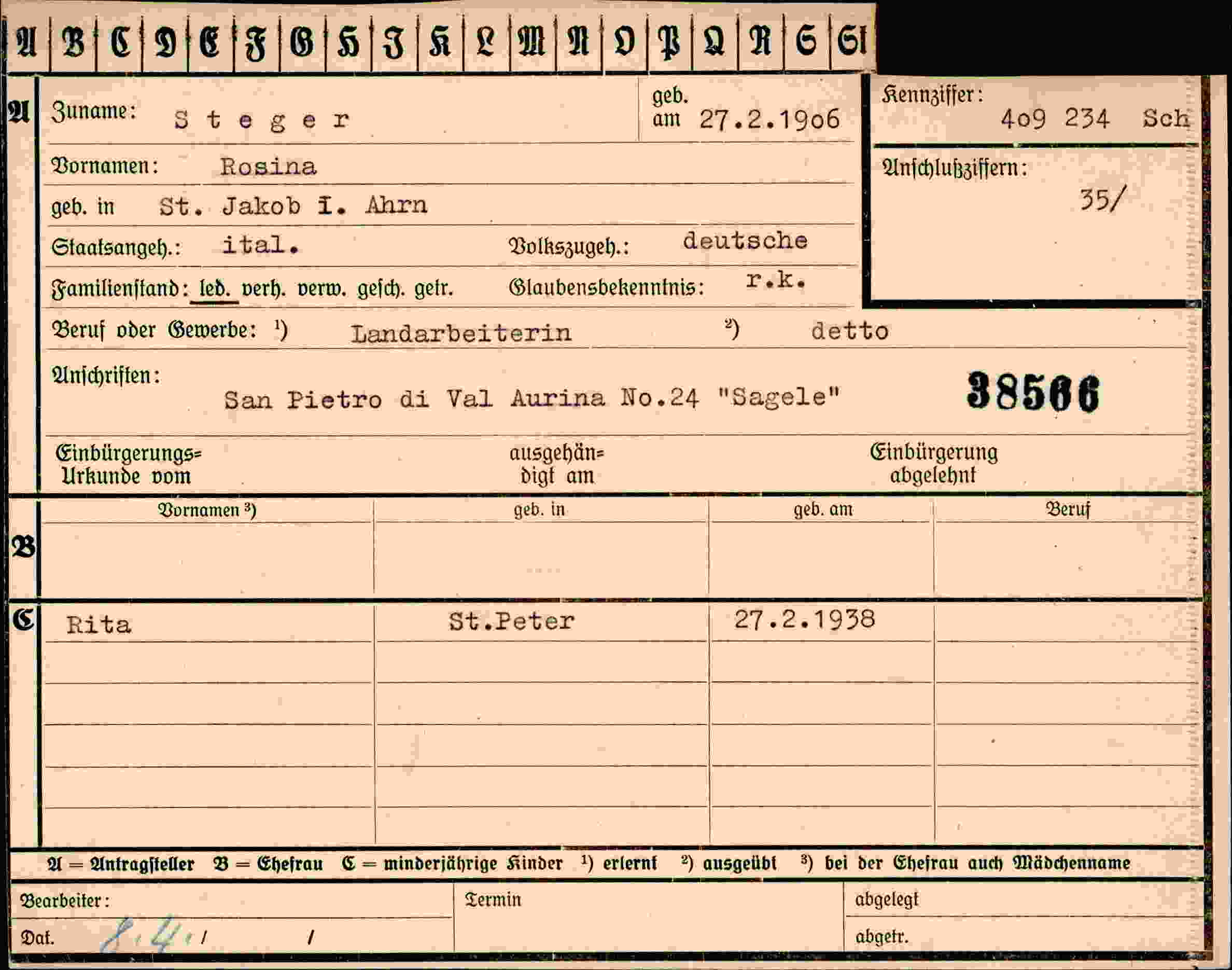This screenshot has width=1232, height=970.
Task: Click the section marker C beside Rita
Action: (23, 620)
